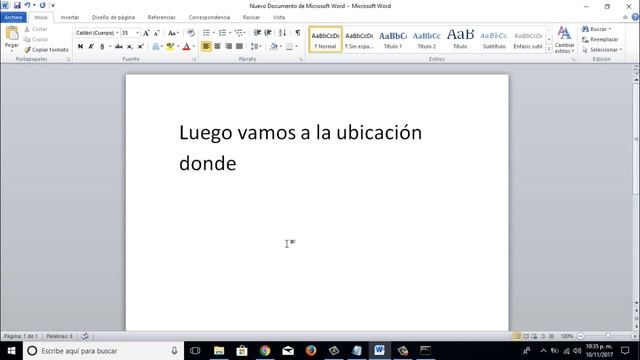Click the bullets list icon
640x360 pixels.
pyautogui.click(x=207, y=33)
